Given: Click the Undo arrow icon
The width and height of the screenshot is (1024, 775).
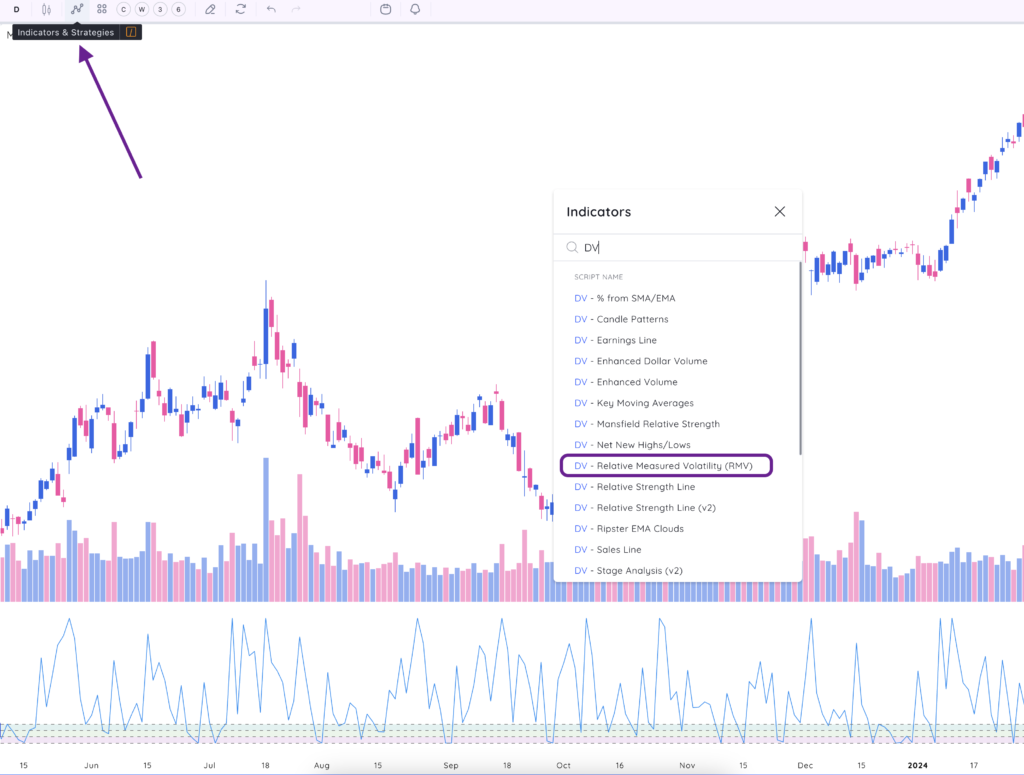Looking at the screenshot, I should (270, 10).
